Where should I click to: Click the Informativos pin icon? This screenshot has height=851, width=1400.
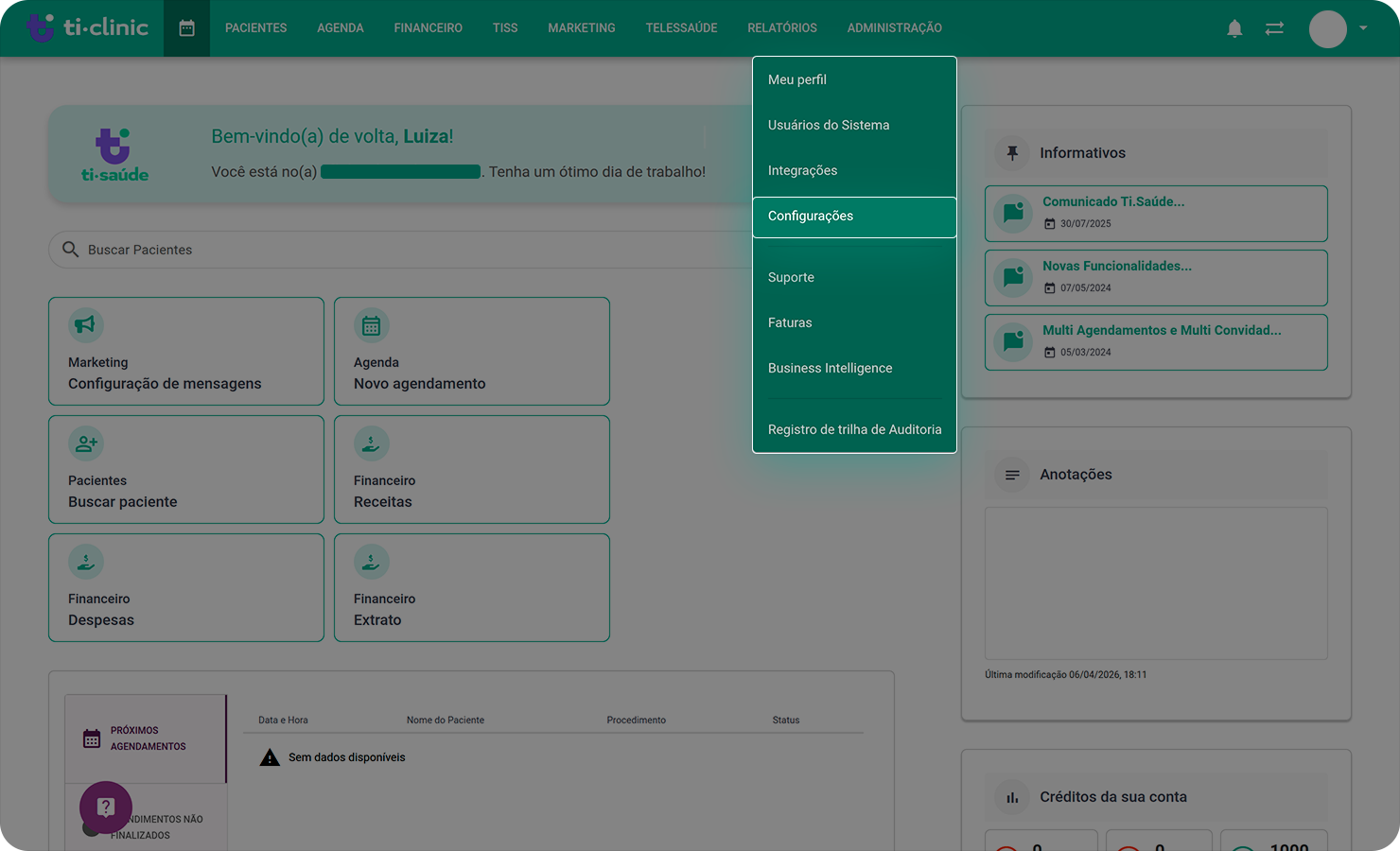tap(1012, 153)
